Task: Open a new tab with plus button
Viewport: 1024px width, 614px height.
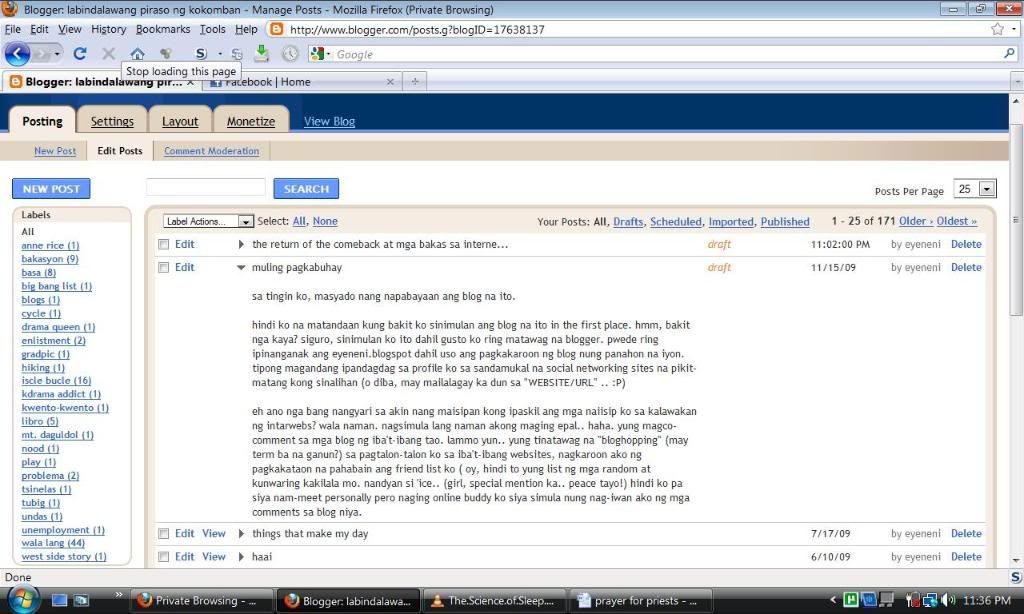Action: [415, 82]
